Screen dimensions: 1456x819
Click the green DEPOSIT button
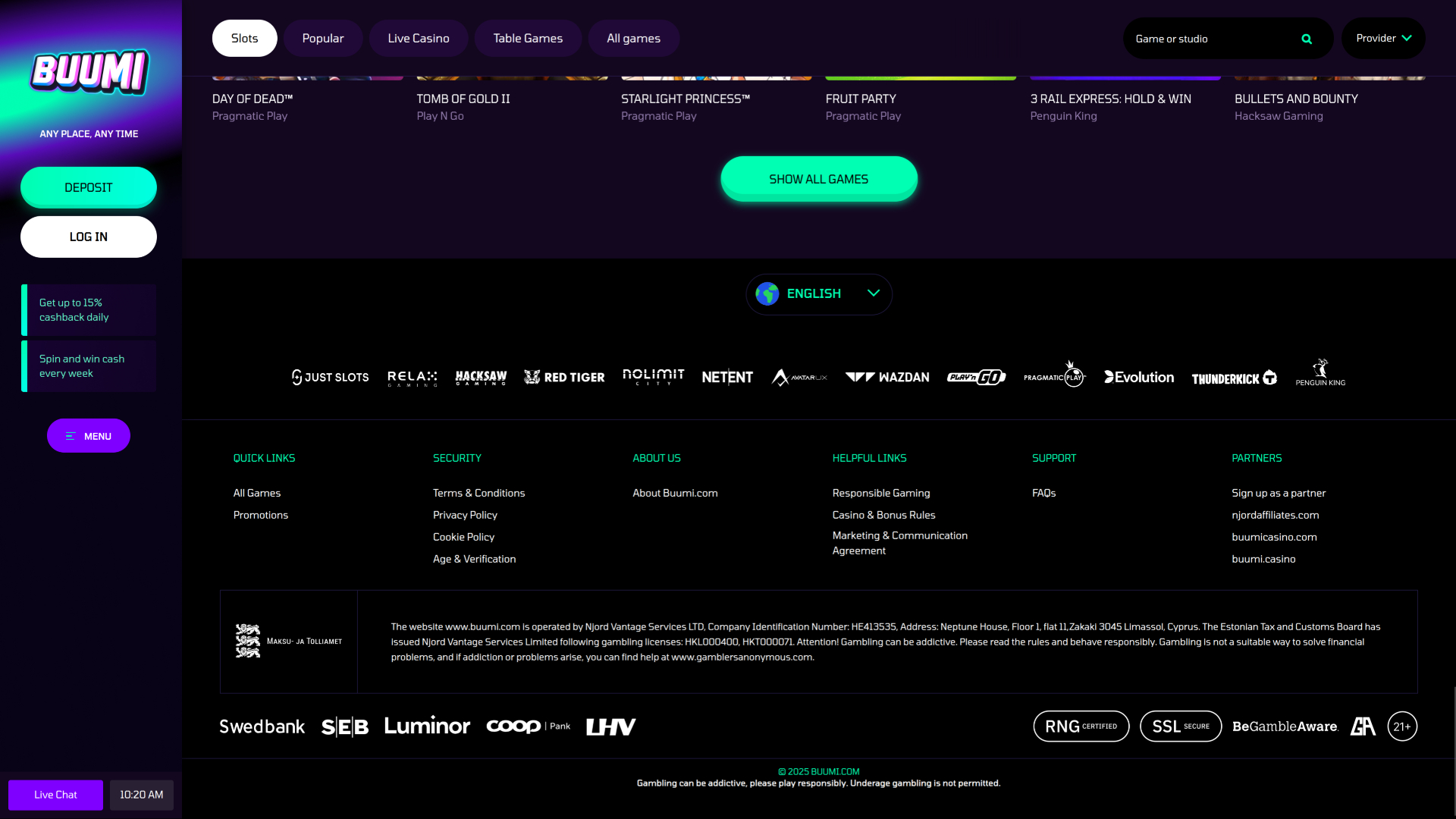click(x=89, y=187)
